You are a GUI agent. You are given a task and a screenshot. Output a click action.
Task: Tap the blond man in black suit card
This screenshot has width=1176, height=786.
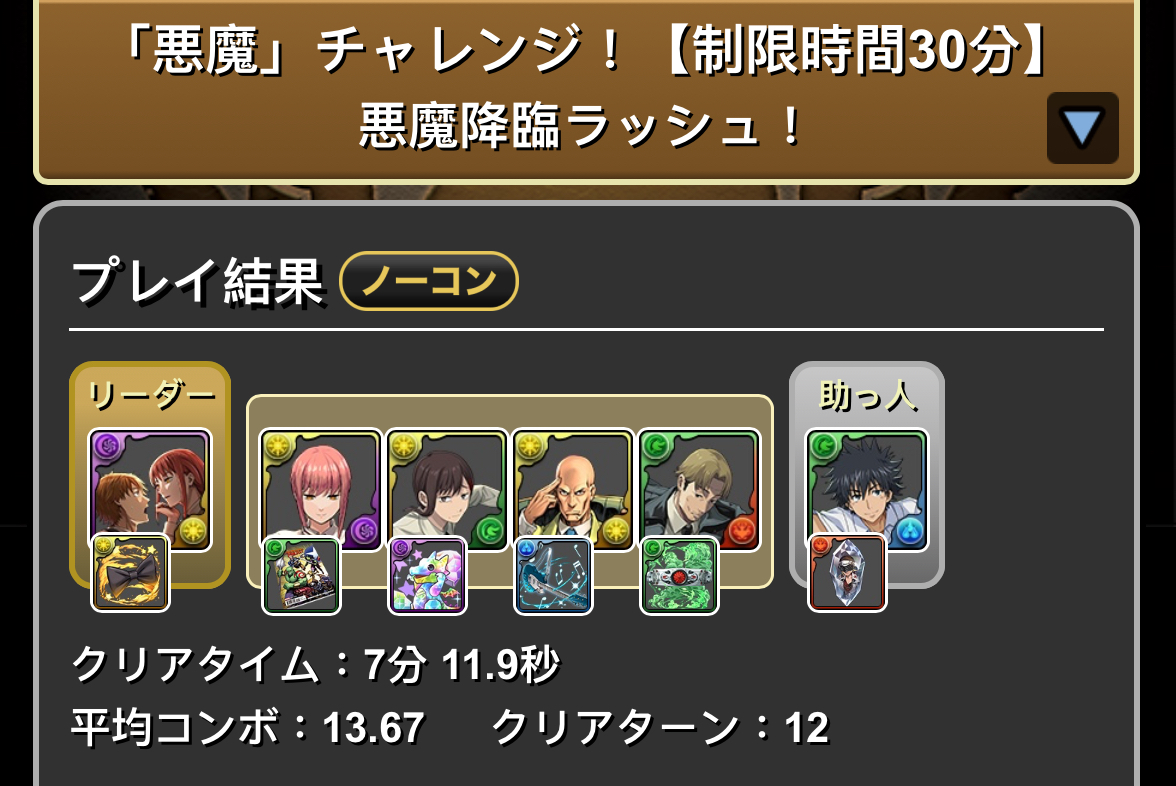pos(699,489)
